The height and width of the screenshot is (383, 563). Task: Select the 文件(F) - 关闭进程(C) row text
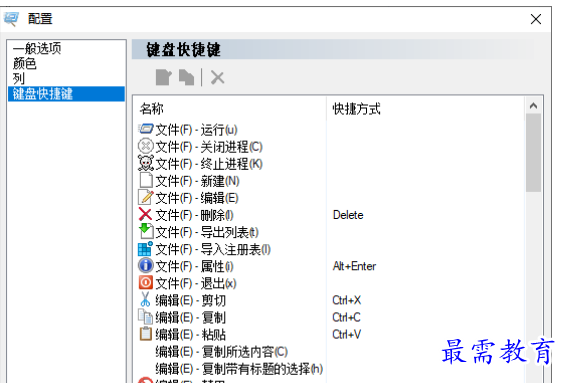(x=209, y=147)
